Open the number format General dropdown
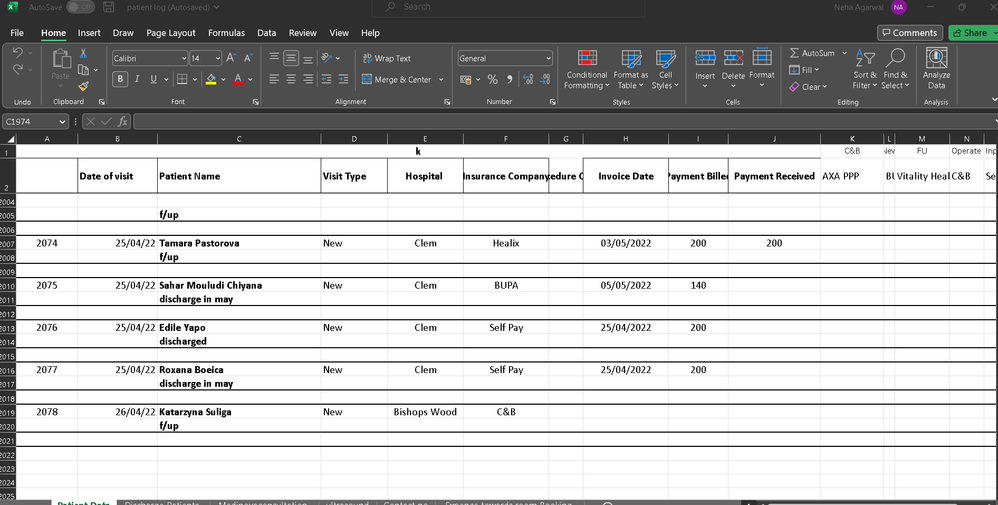The height and width of the screenshot is (505, 998). click(x=549, y=59)
